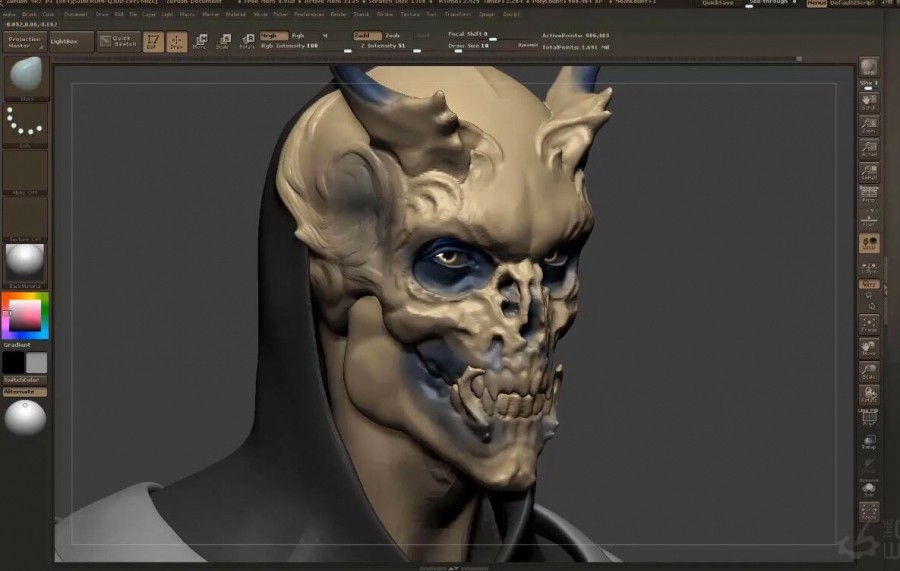Click the Zoom magnifier icon in right shelf
Screen dimensions: 900x571
coord(869,124)
